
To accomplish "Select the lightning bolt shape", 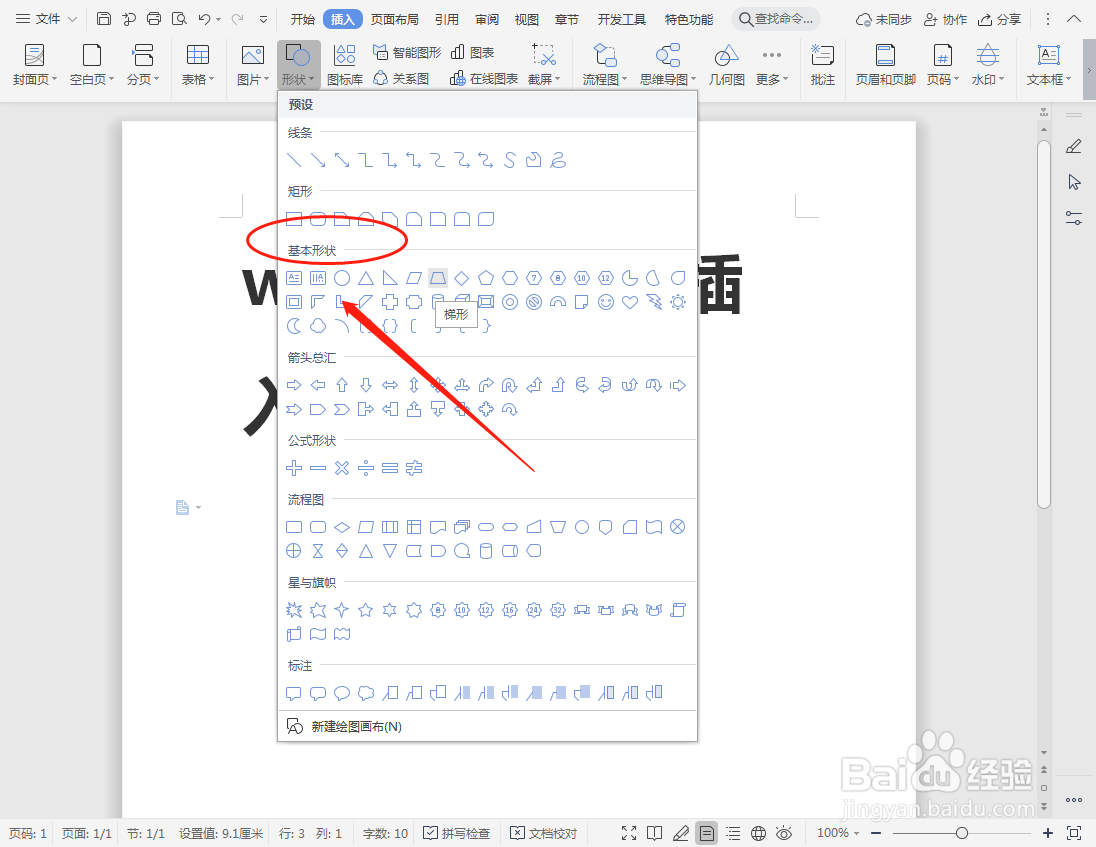I will [x=654, y=302].
